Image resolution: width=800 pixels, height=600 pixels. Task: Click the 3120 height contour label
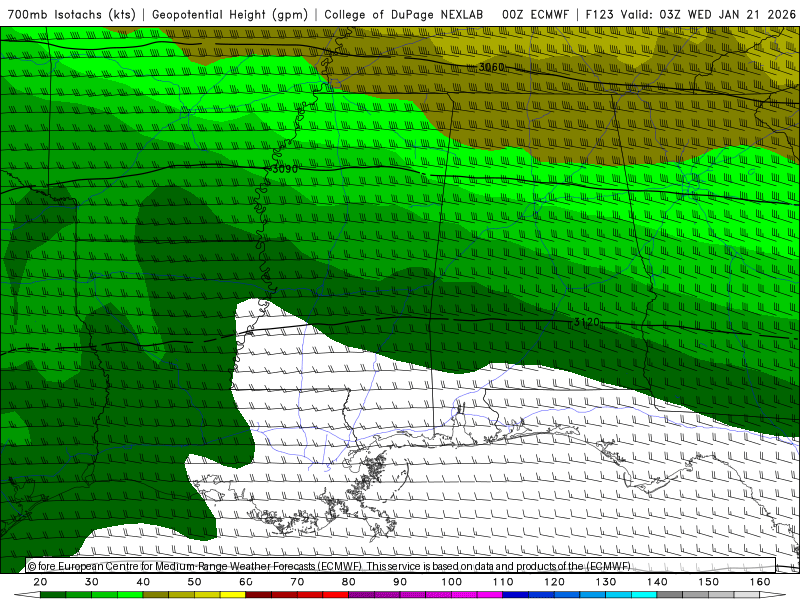(x=587, y=322)
